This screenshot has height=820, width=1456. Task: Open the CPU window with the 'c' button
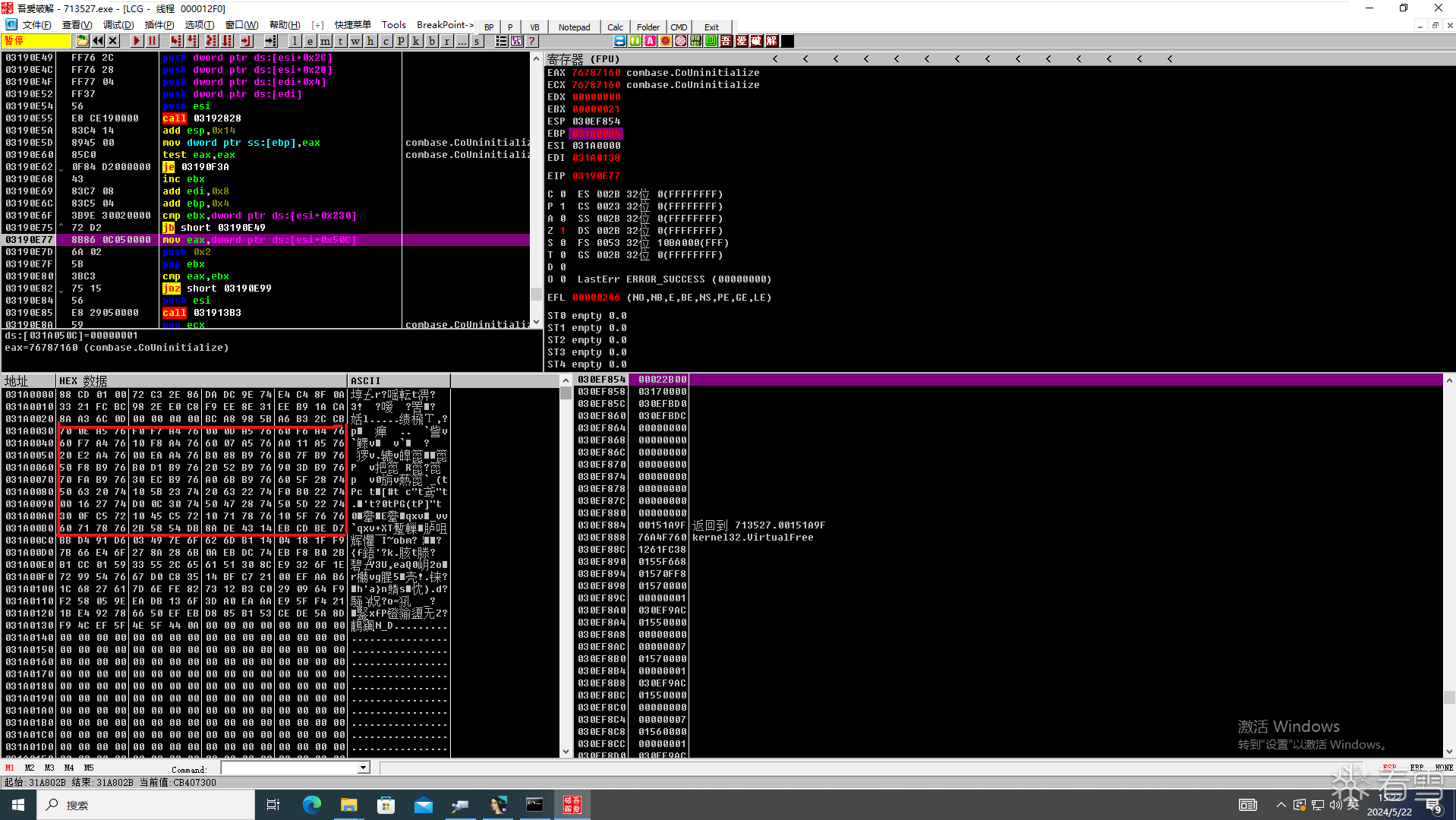[386, 41]
